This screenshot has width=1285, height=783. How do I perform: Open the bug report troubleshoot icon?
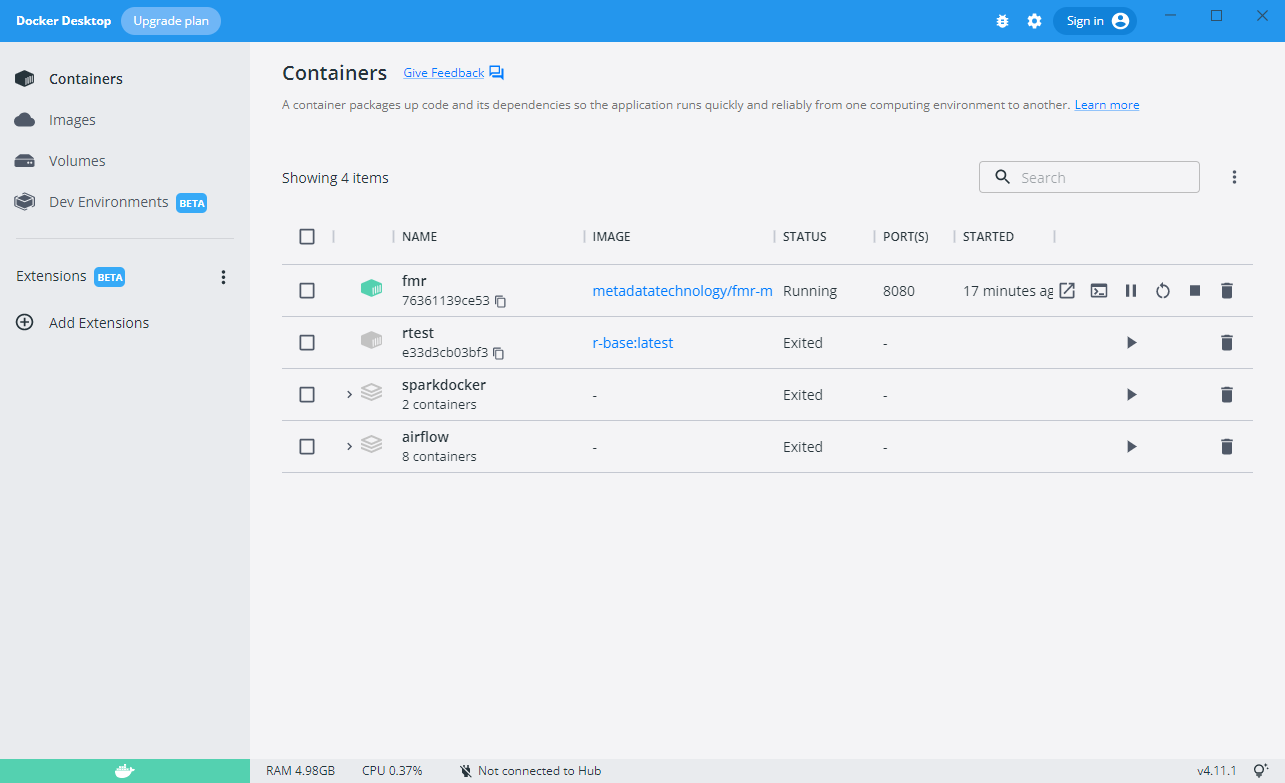coord(1003,21)
